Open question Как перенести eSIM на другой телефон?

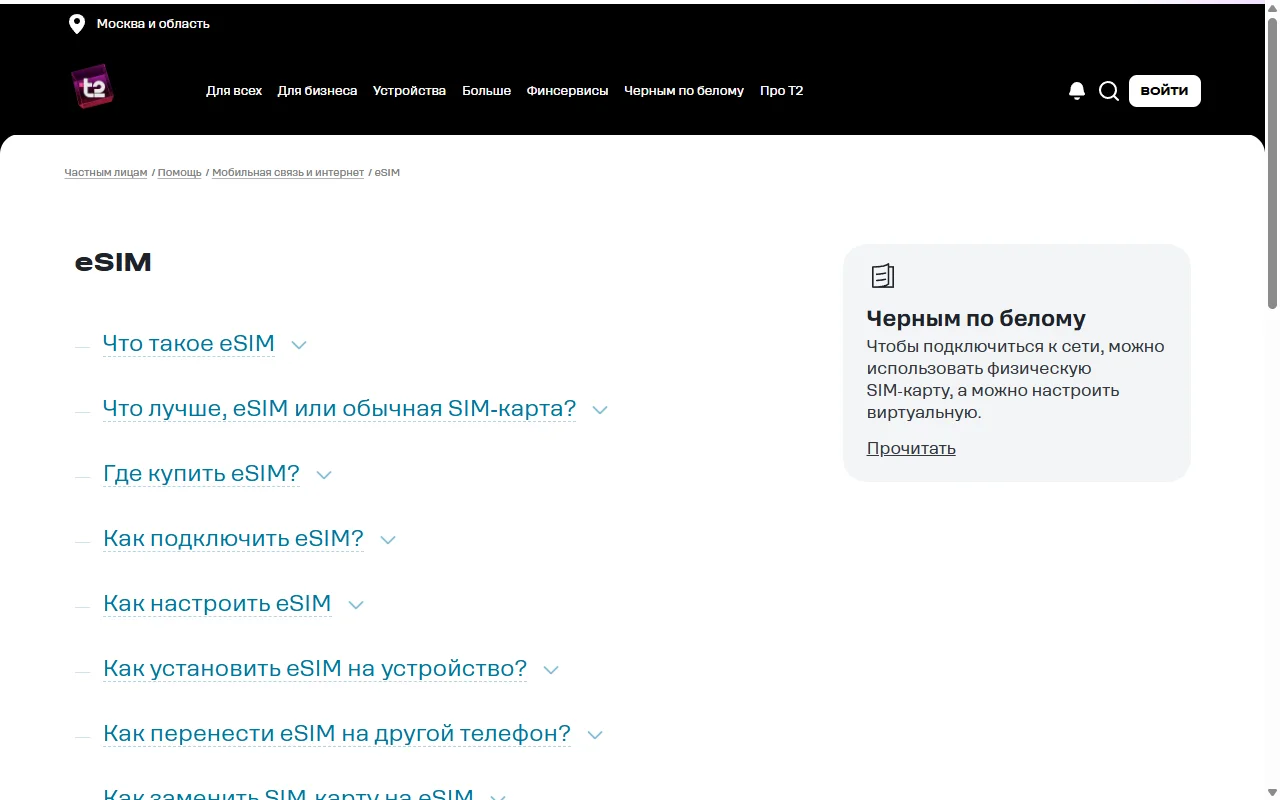pyautogui.click(x=337, y=734)
